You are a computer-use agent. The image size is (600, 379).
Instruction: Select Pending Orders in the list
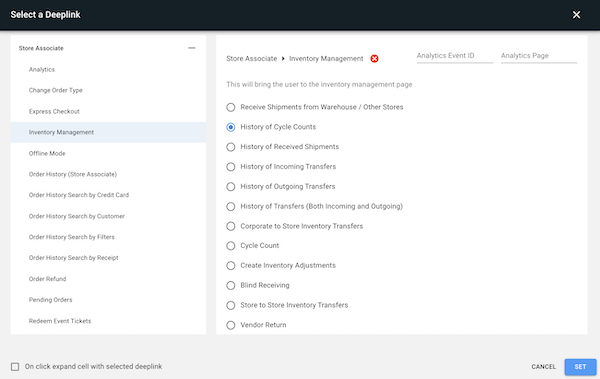(x=108, y=300)
